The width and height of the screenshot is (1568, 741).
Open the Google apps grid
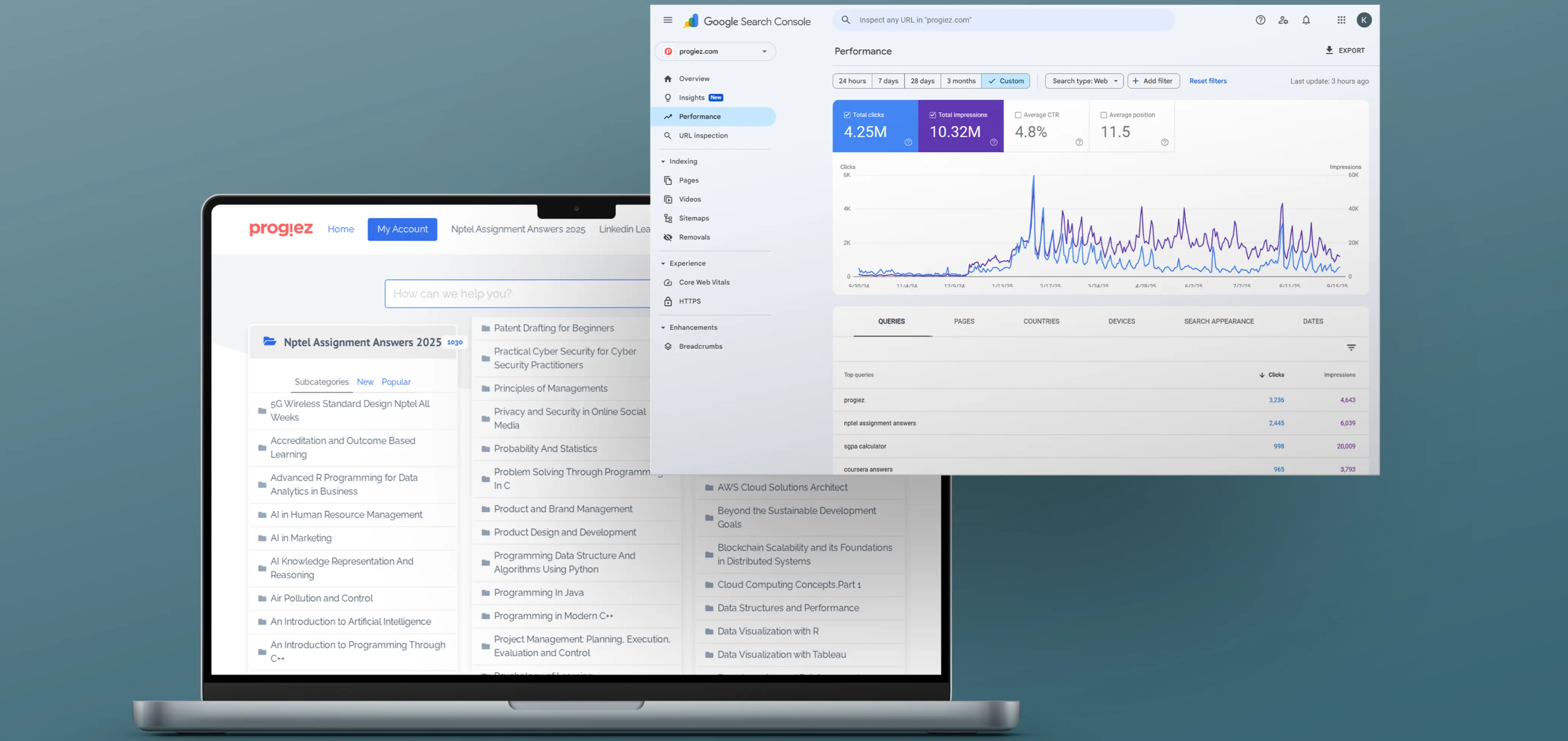click(1341, 20)
